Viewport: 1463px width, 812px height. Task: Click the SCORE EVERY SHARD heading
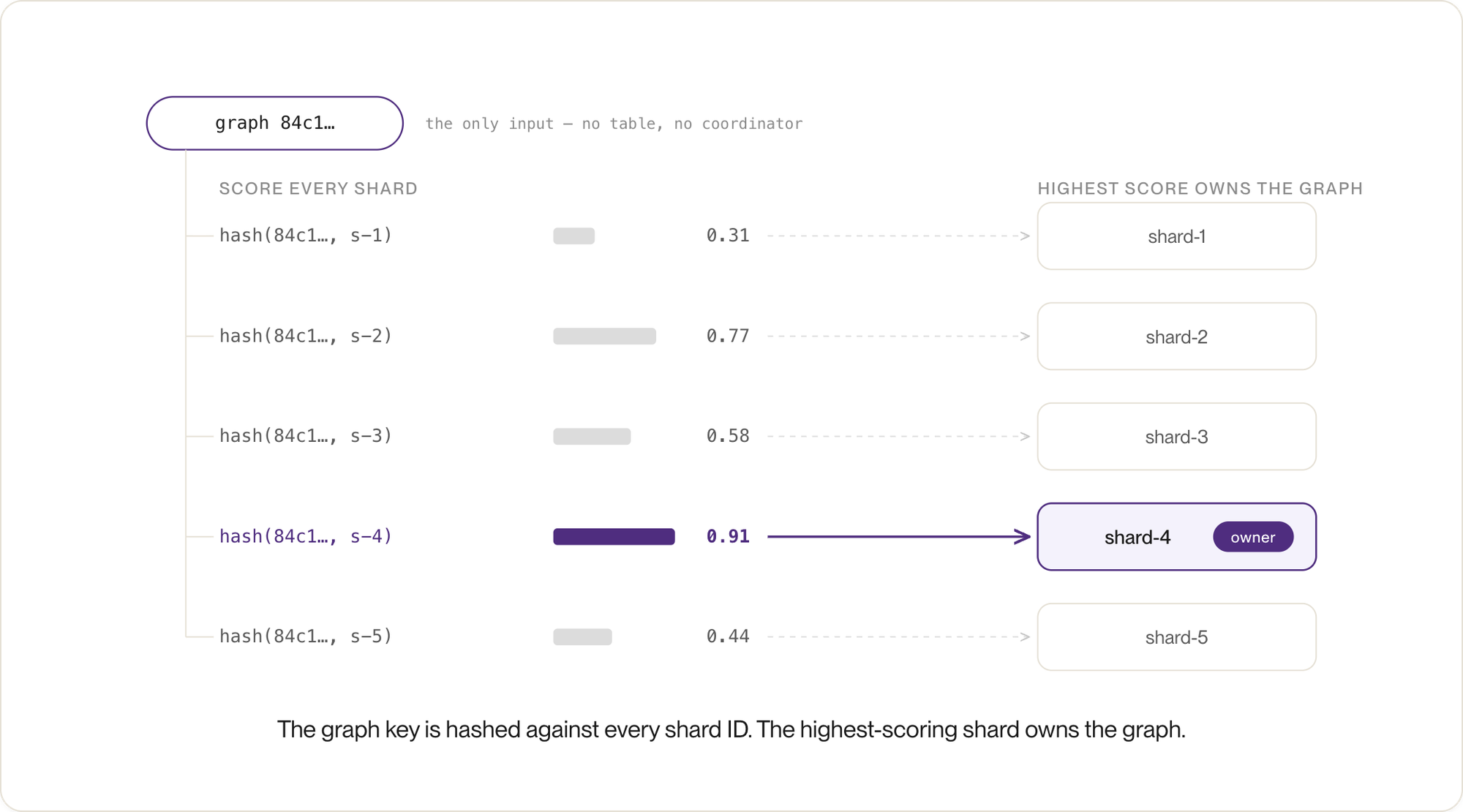318,189
